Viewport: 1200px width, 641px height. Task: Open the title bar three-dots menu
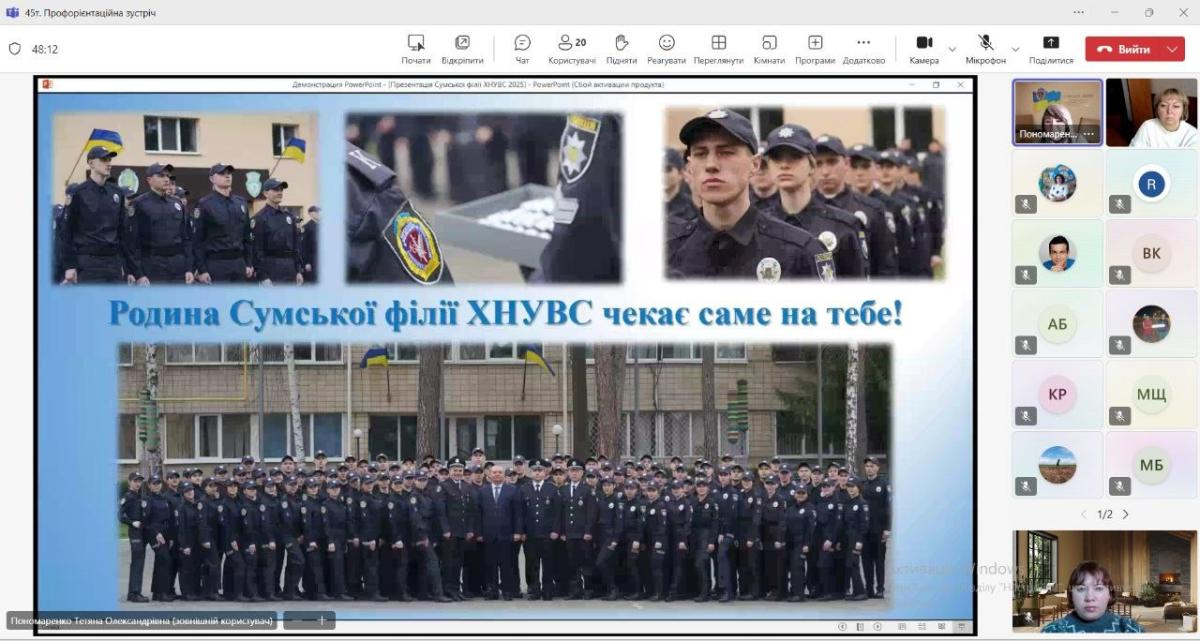click(x=1078, y=12)
